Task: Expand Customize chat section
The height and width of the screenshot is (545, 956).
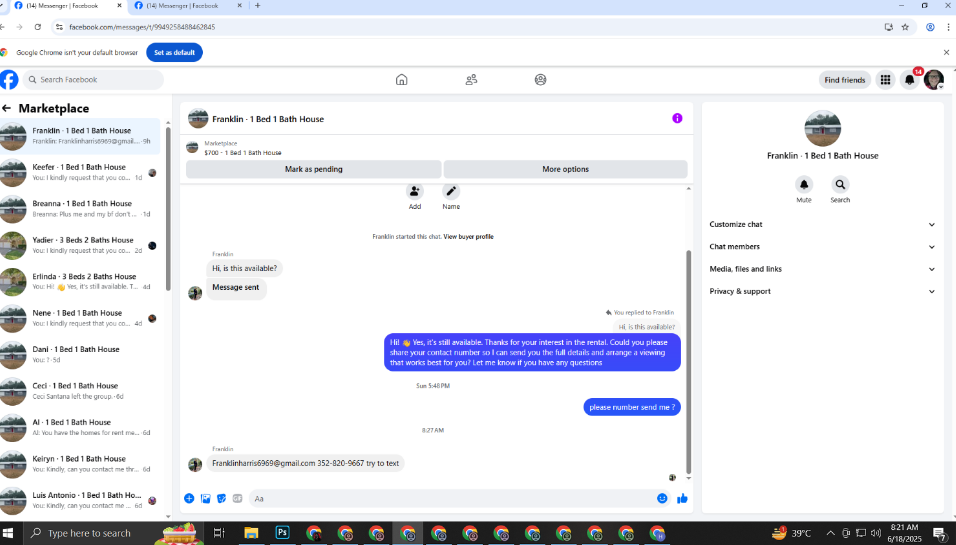Action: (x=822, y=224)
